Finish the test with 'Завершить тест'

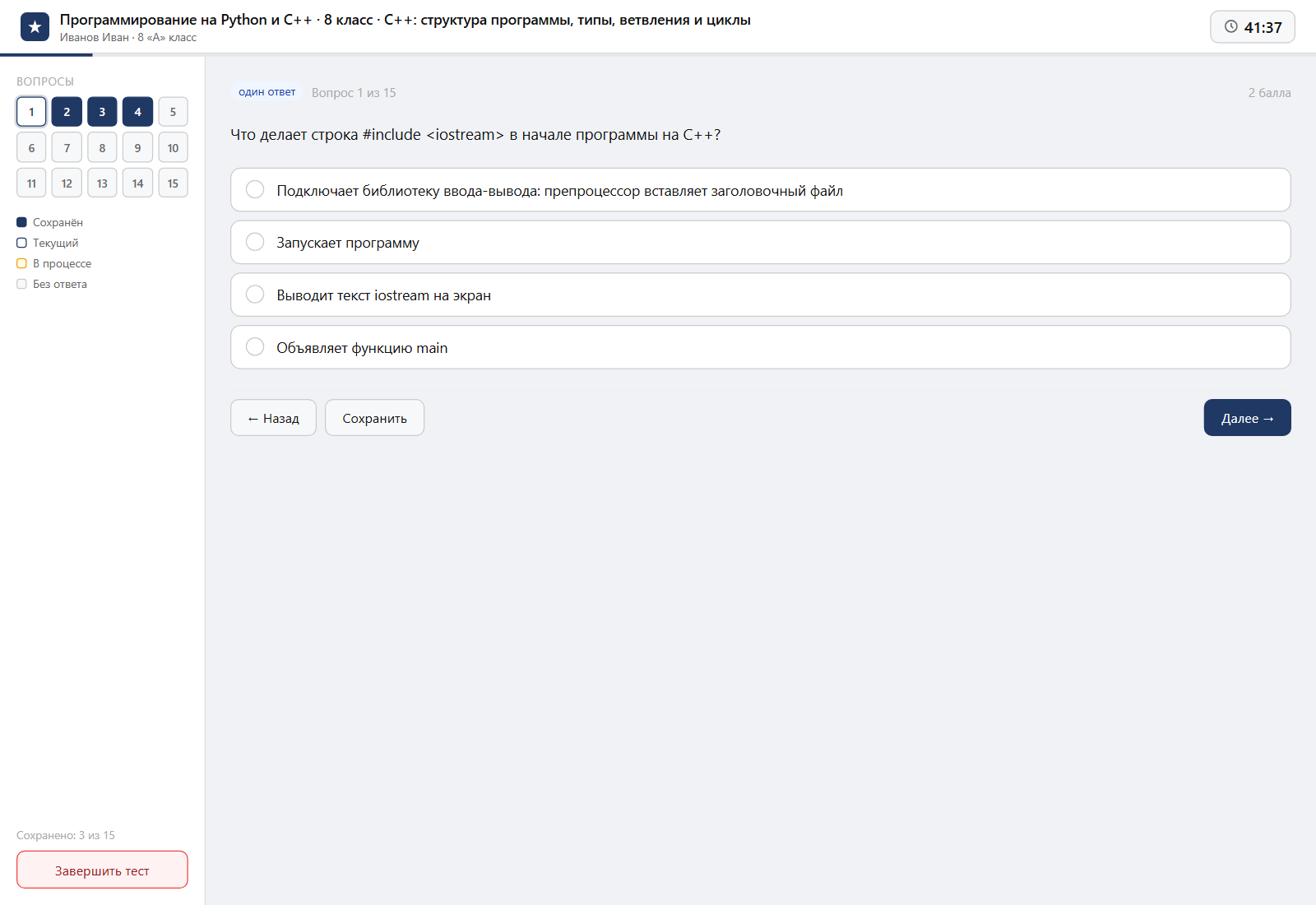click(x=102, y=870)
